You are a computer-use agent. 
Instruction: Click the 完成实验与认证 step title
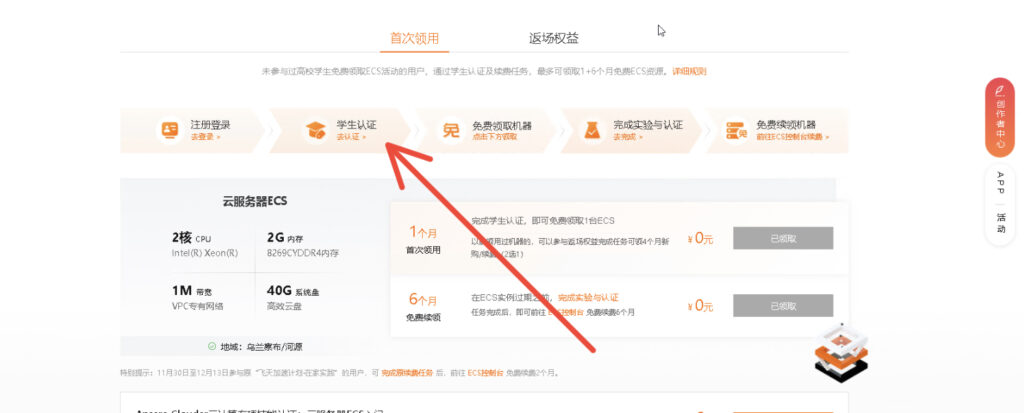click(x=648, y=125)
